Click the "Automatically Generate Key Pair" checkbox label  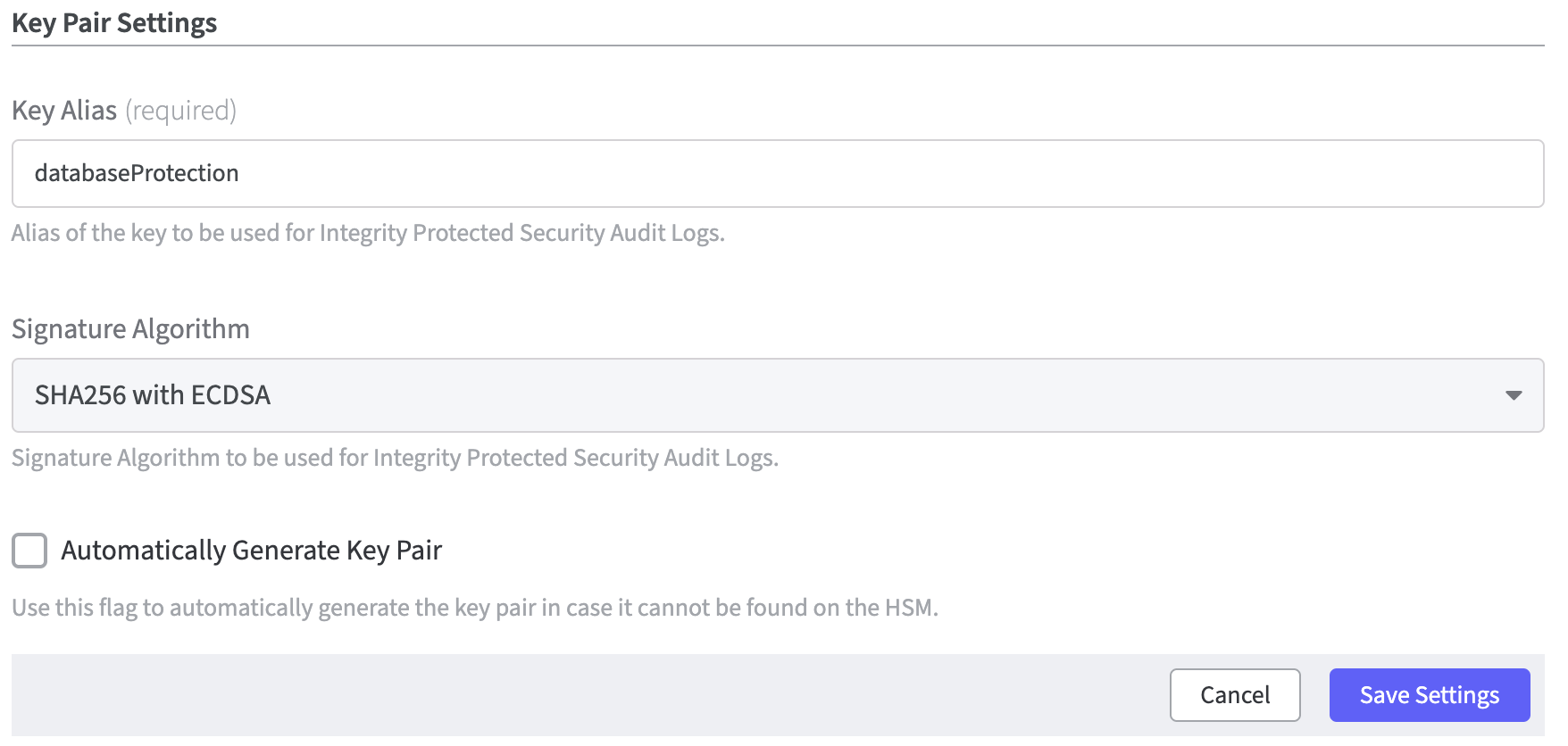[x=251, y=551]
